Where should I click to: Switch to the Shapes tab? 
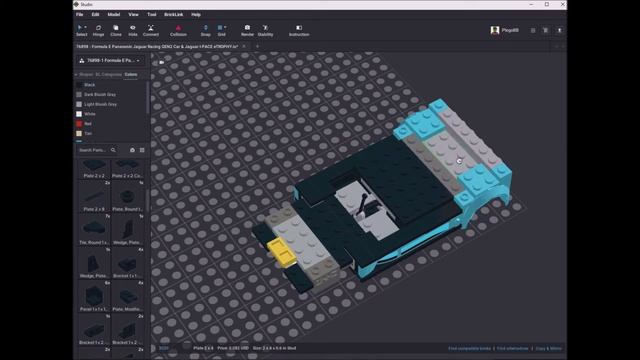click(x=86, y=74)
